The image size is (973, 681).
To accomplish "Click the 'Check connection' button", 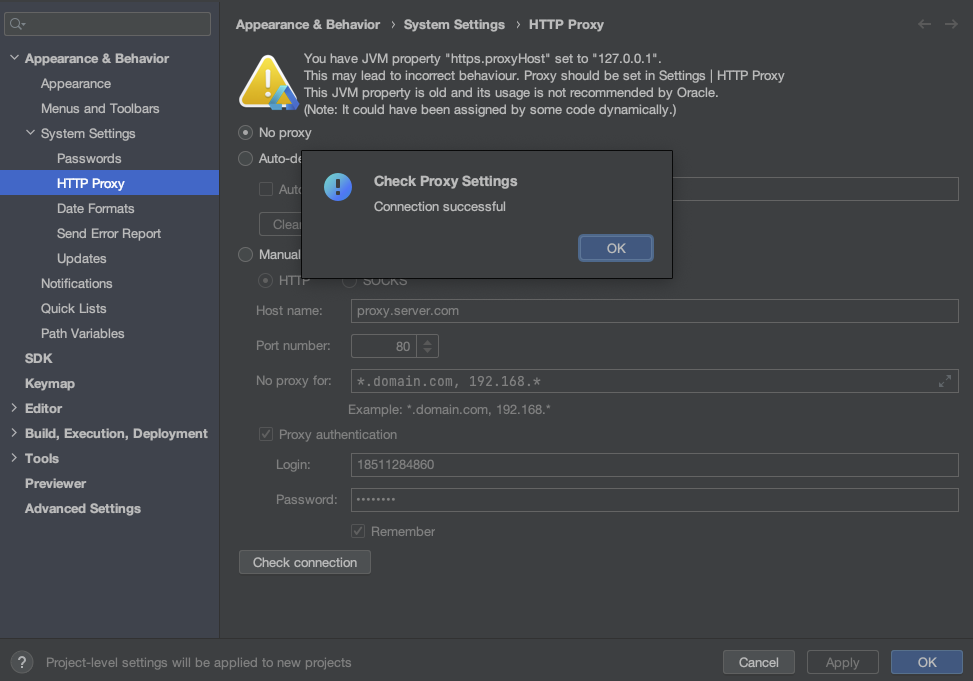I will tap(304, 562).
